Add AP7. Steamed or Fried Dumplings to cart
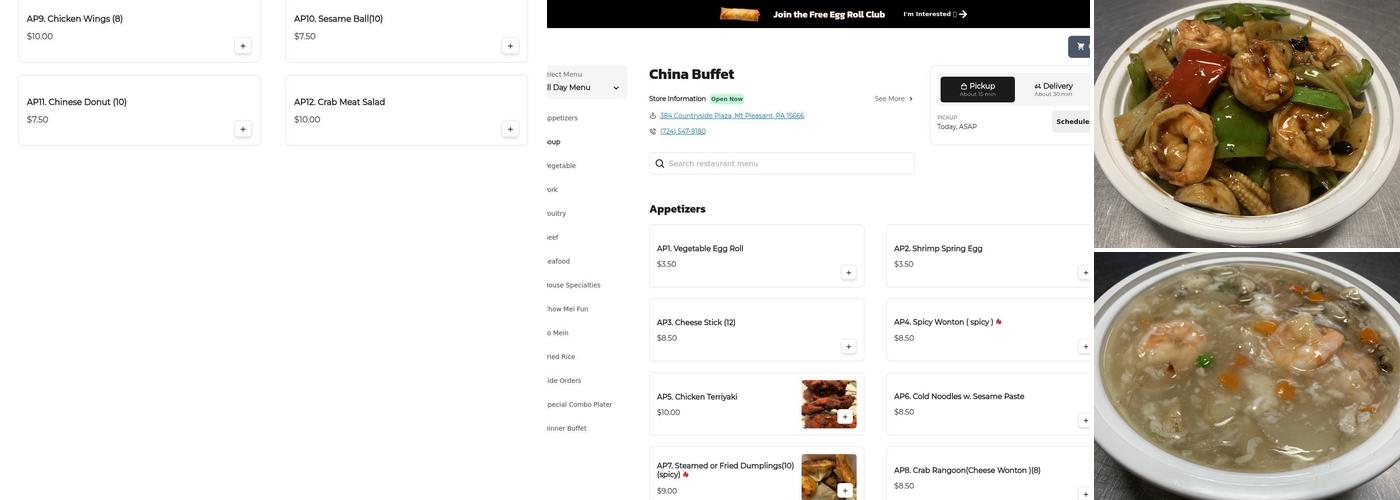 point(845,491)
